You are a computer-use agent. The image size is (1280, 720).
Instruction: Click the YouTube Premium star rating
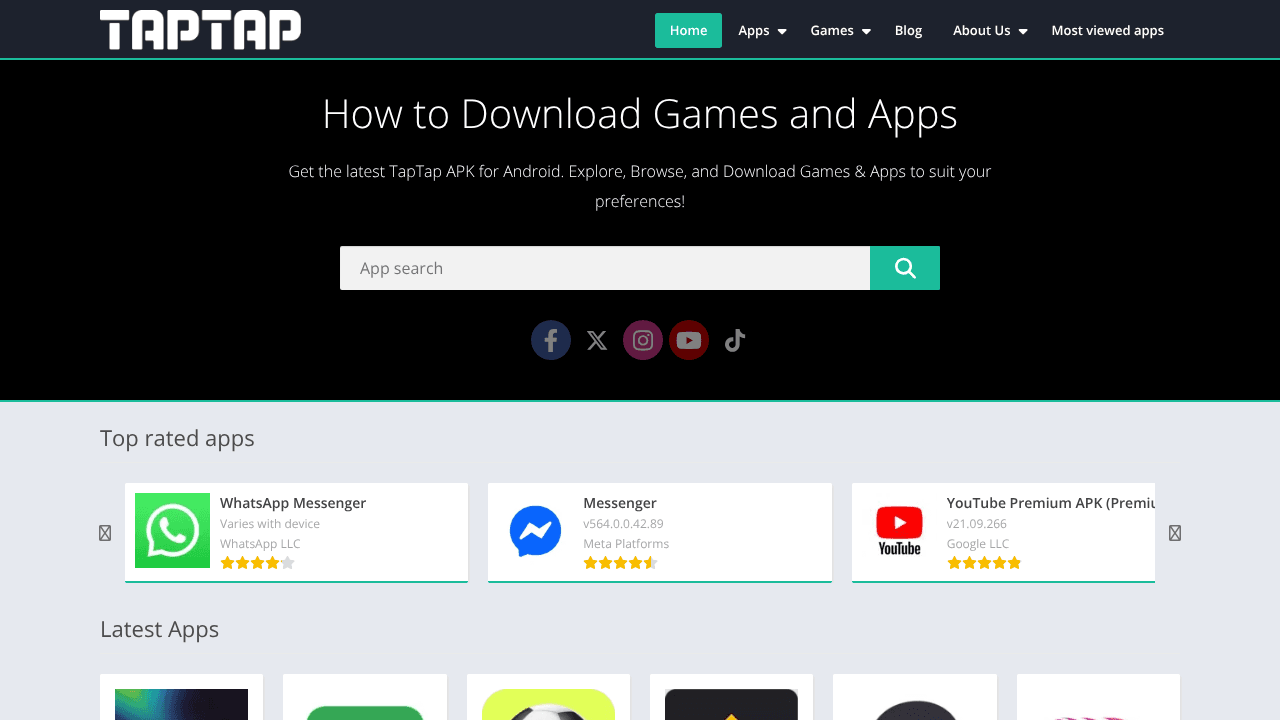click(x=984, y=563)
